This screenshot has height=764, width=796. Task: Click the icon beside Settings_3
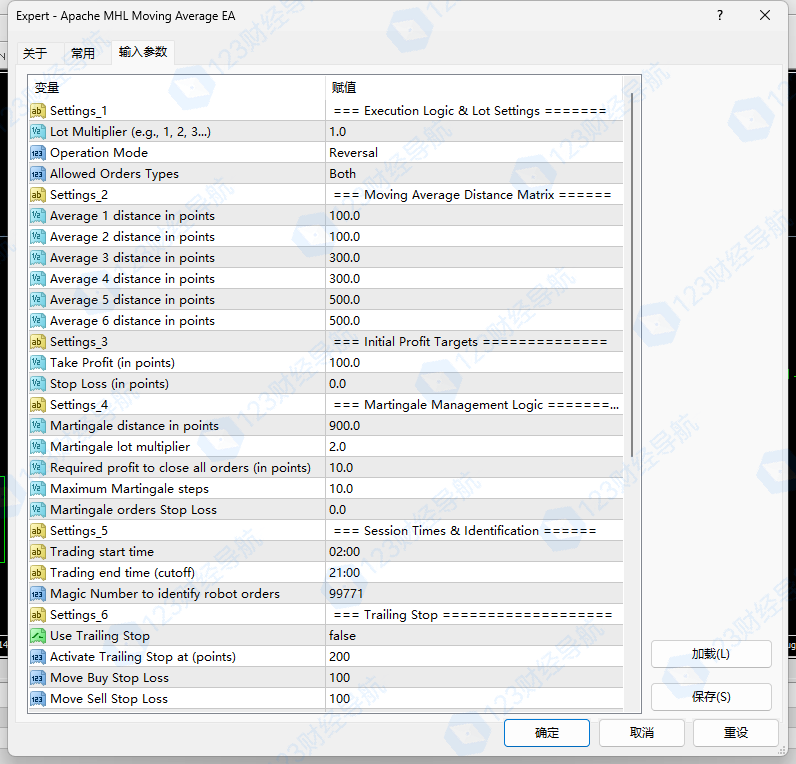tap(38, 342)
